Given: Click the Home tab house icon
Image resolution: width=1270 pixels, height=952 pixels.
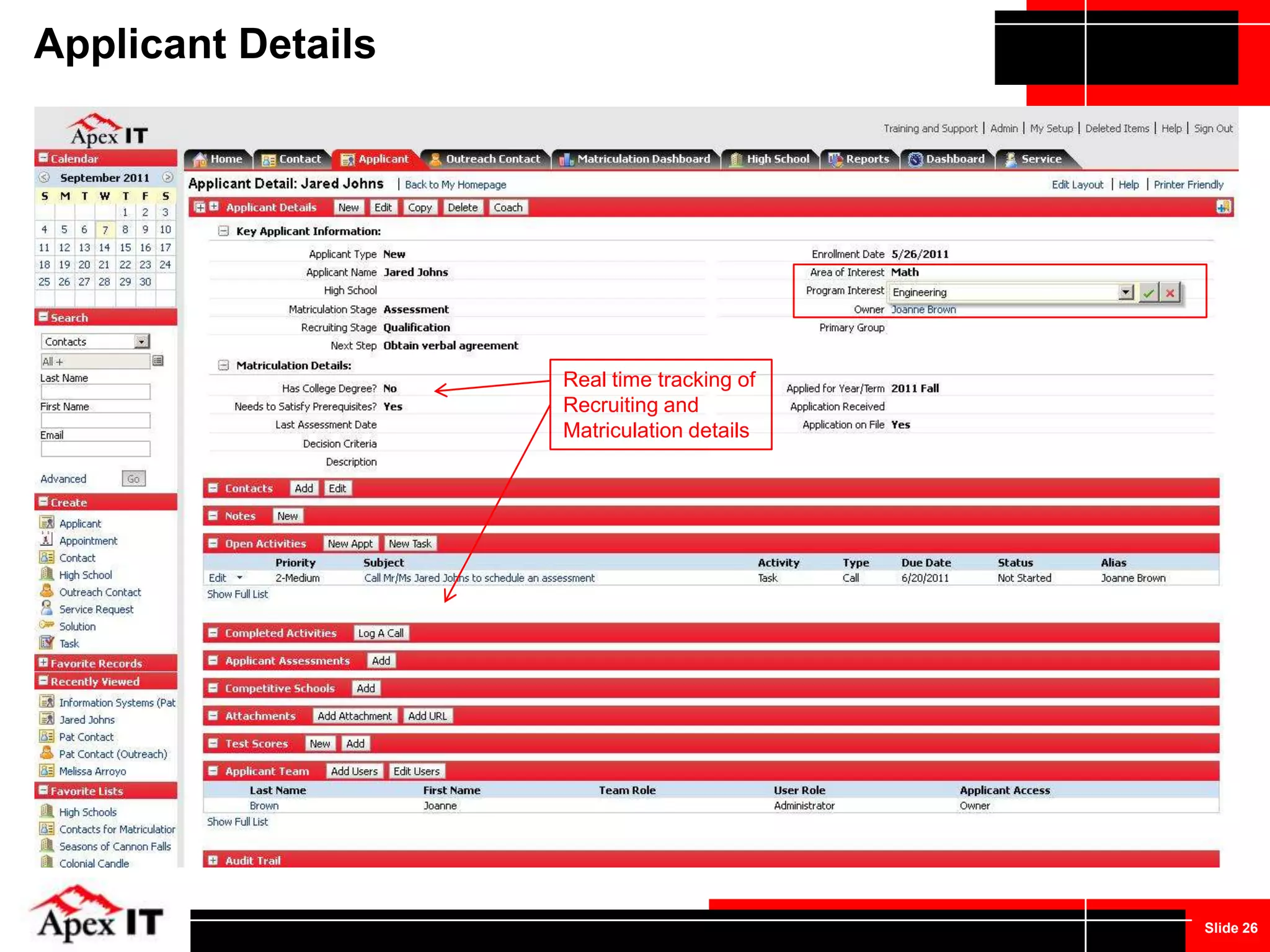Looking at the screenshot, I should 200,159.
